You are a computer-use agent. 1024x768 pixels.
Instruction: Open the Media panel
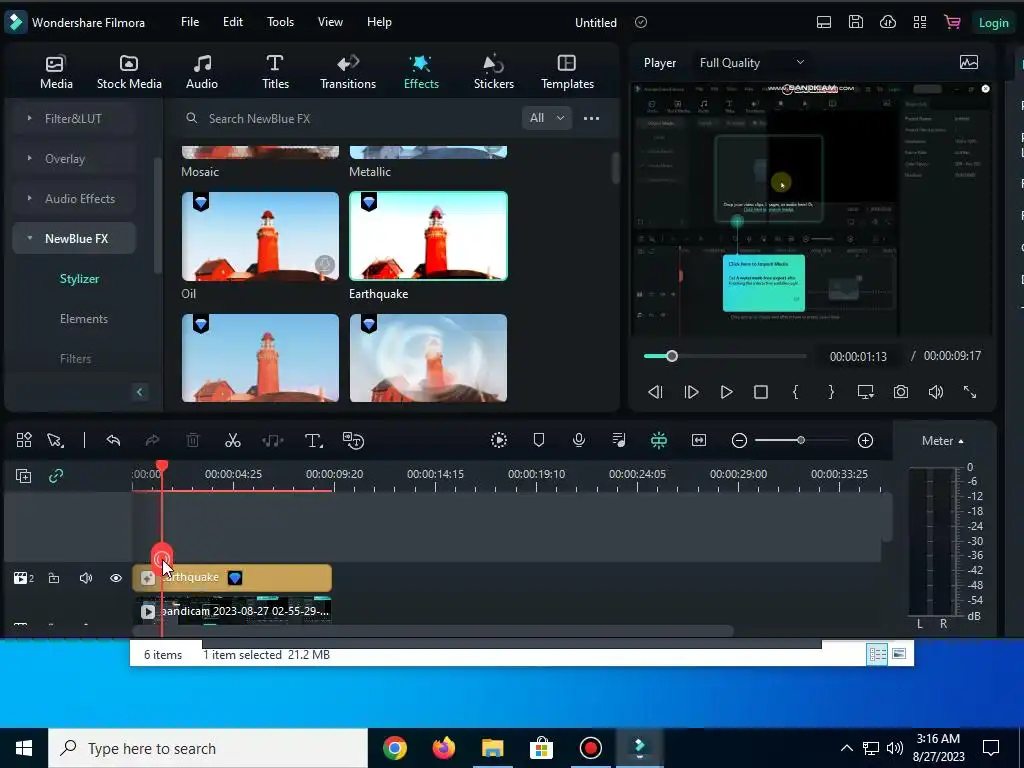pos(56,72)
